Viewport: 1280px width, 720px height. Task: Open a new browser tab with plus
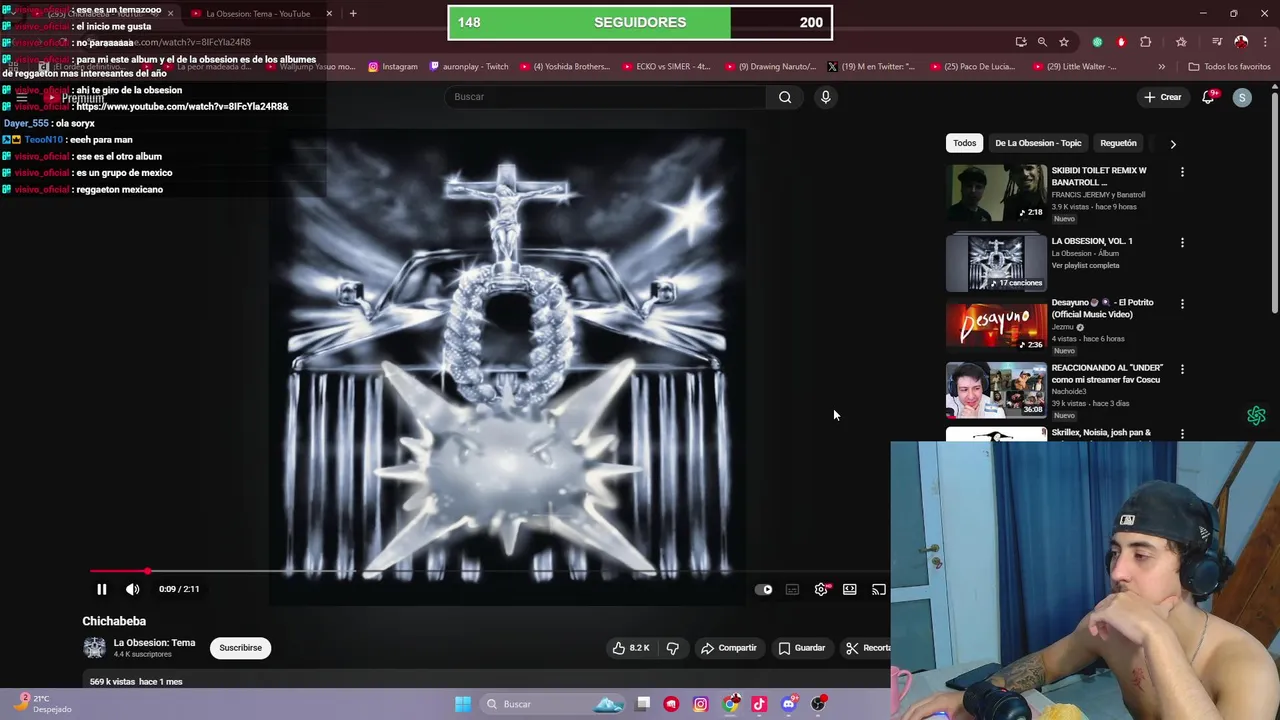pyautogui.click(x=353, y=14)
